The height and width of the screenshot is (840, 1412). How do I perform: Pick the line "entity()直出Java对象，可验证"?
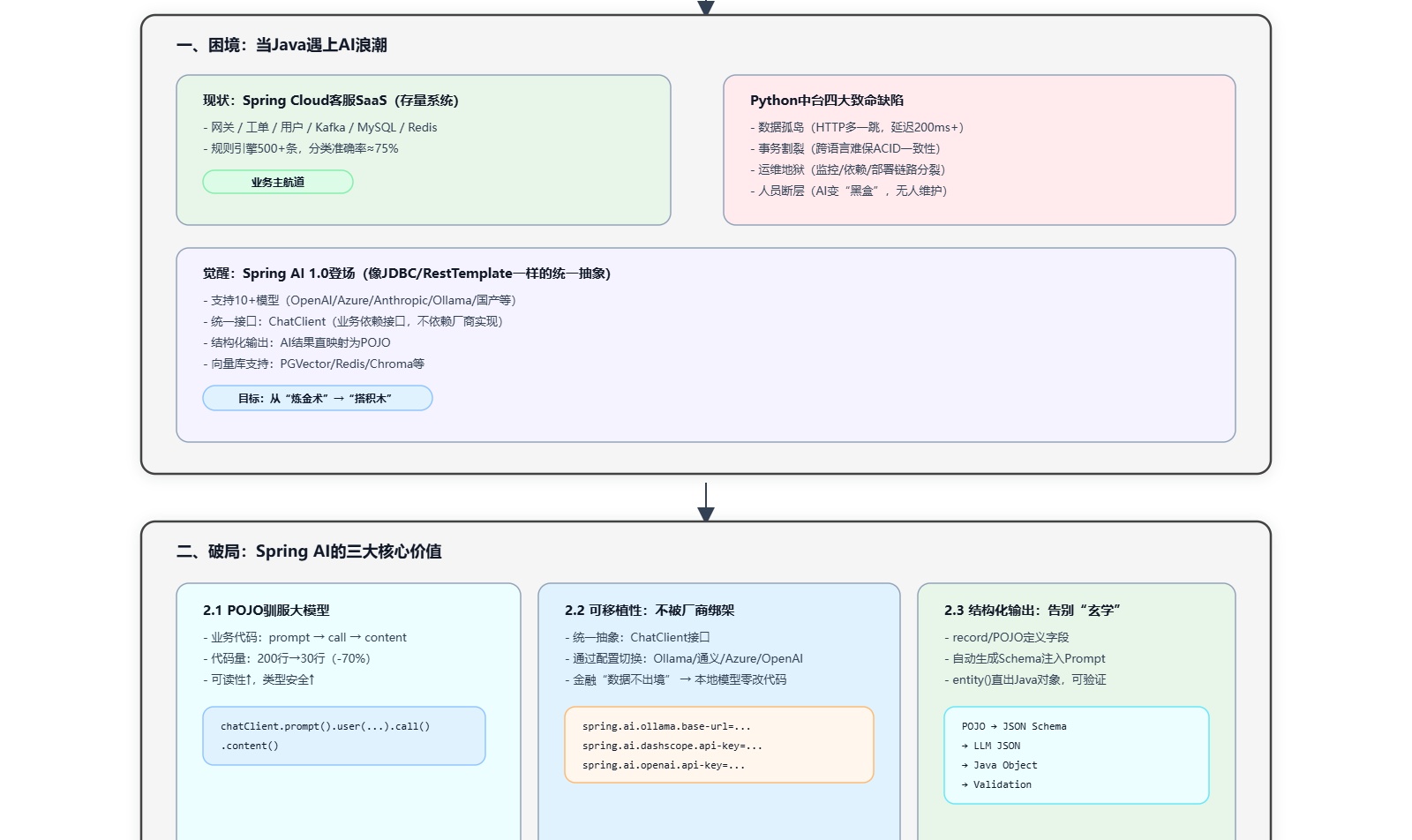(x=1025, y=679)
